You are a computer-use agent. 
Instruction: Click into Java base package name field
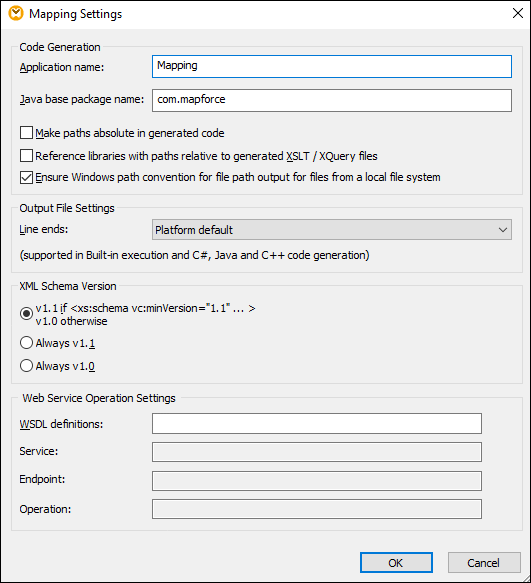click(x=332, y=100)
